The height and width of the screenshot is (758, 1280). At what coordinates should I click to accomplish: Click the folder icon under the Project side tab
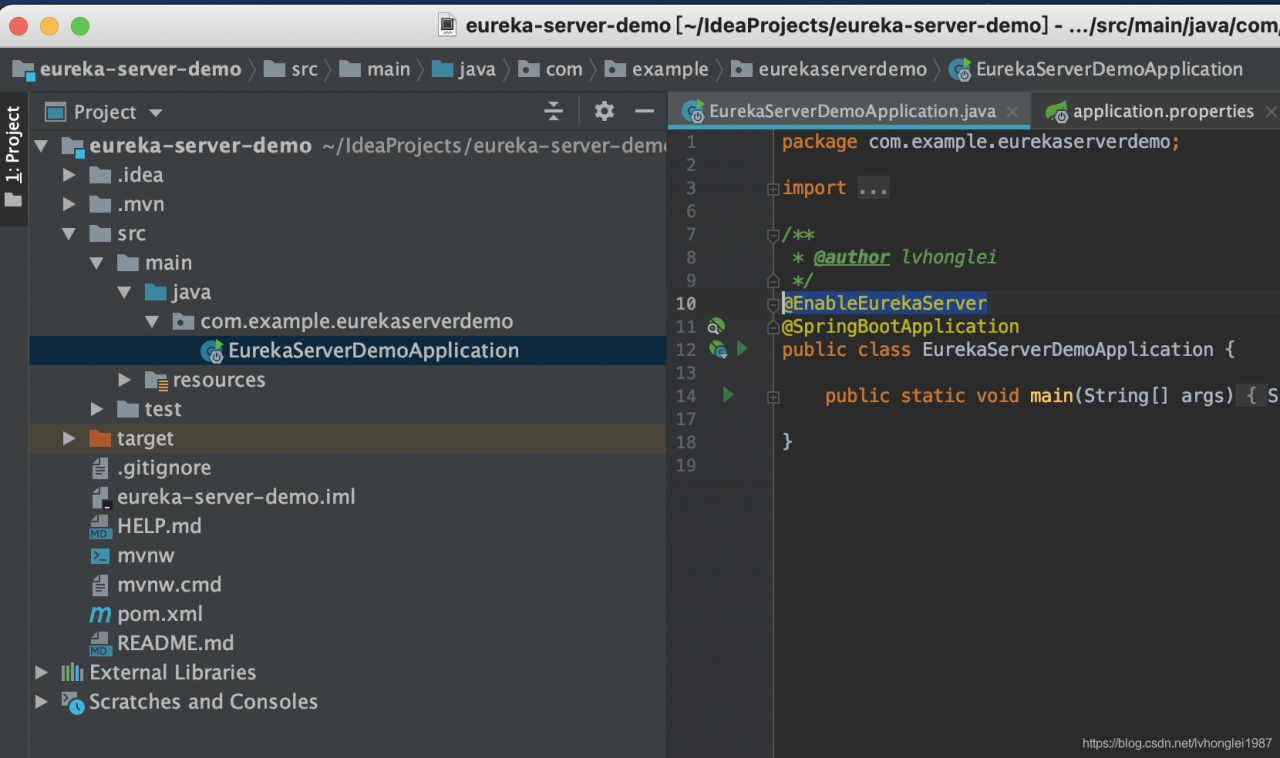pos(13,200)
